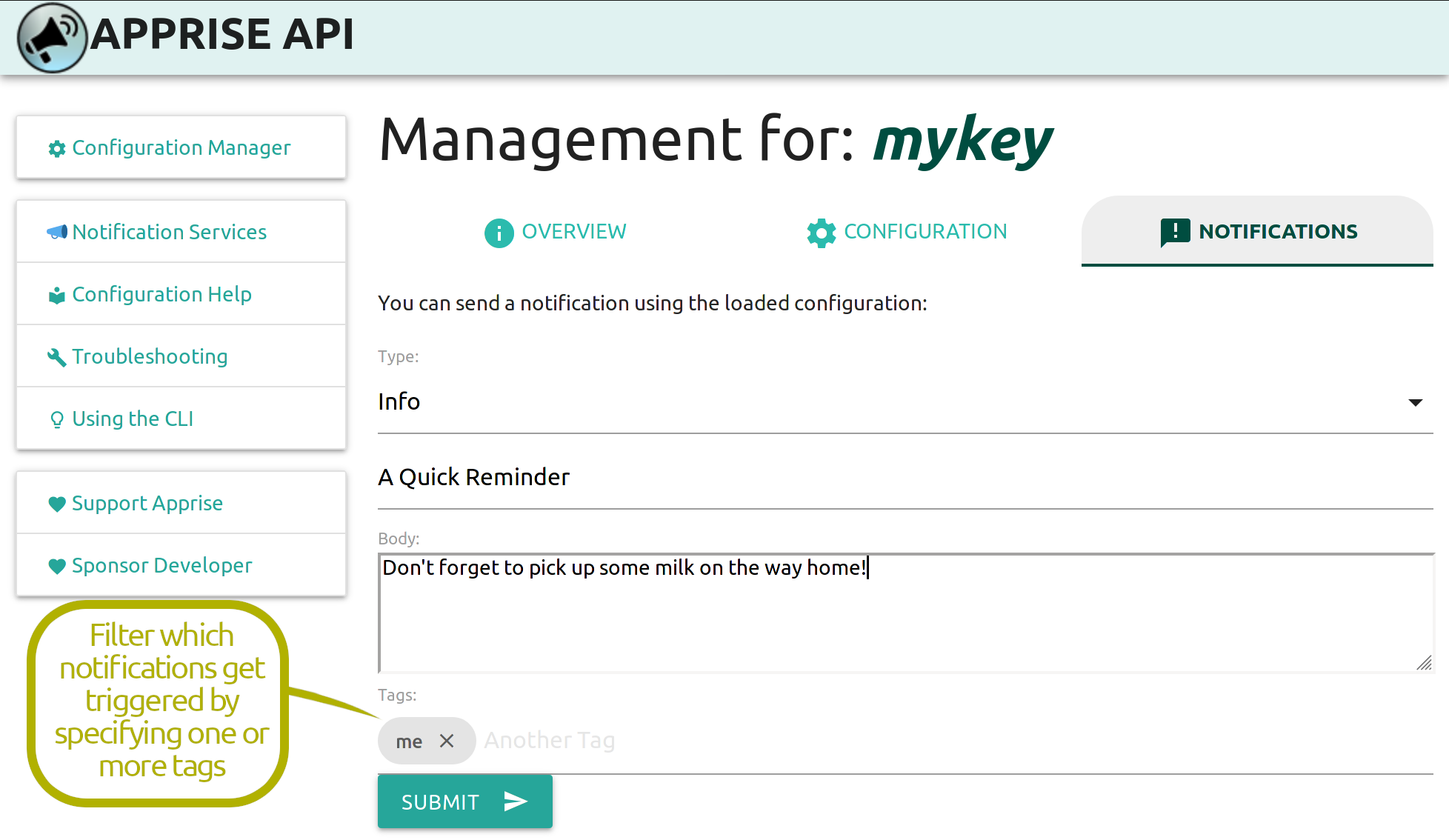Click the megaphone icon beside Notification Services
This screenshot has width=1449, height=840.
click(57, 233)
